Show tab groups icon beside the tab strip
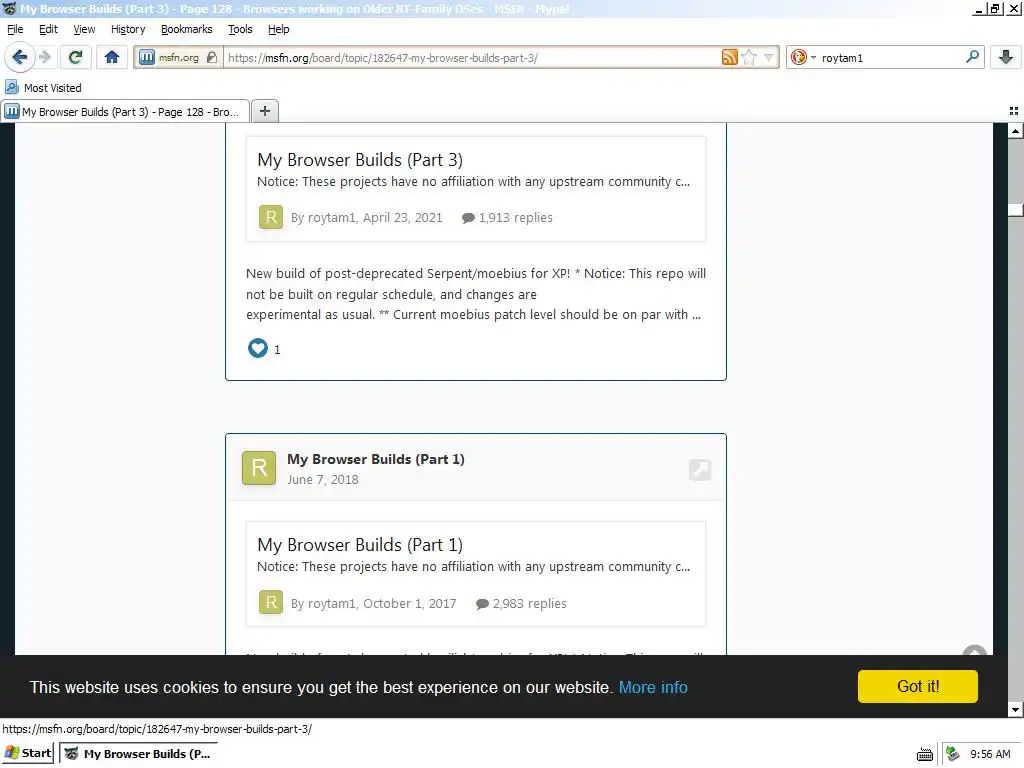This screenshot has width=1024, height=768. pyautogui.click(x=1014, y=111)
